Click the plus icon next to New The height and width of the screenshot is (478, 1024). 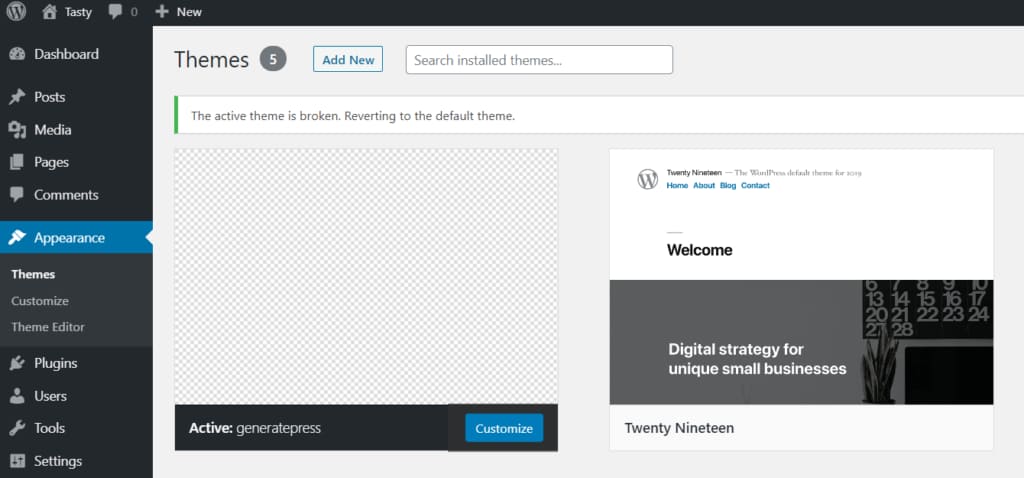162,12
